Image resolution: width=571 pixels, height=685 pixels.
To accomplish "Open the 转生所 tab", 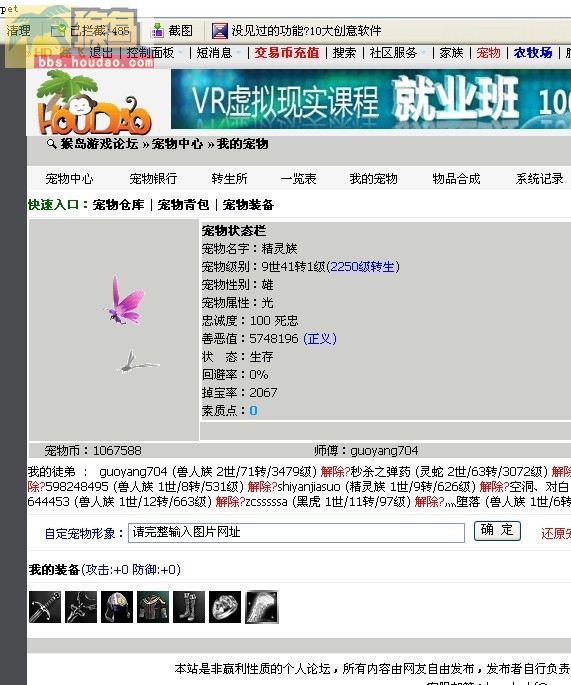I will click(229, 179).
